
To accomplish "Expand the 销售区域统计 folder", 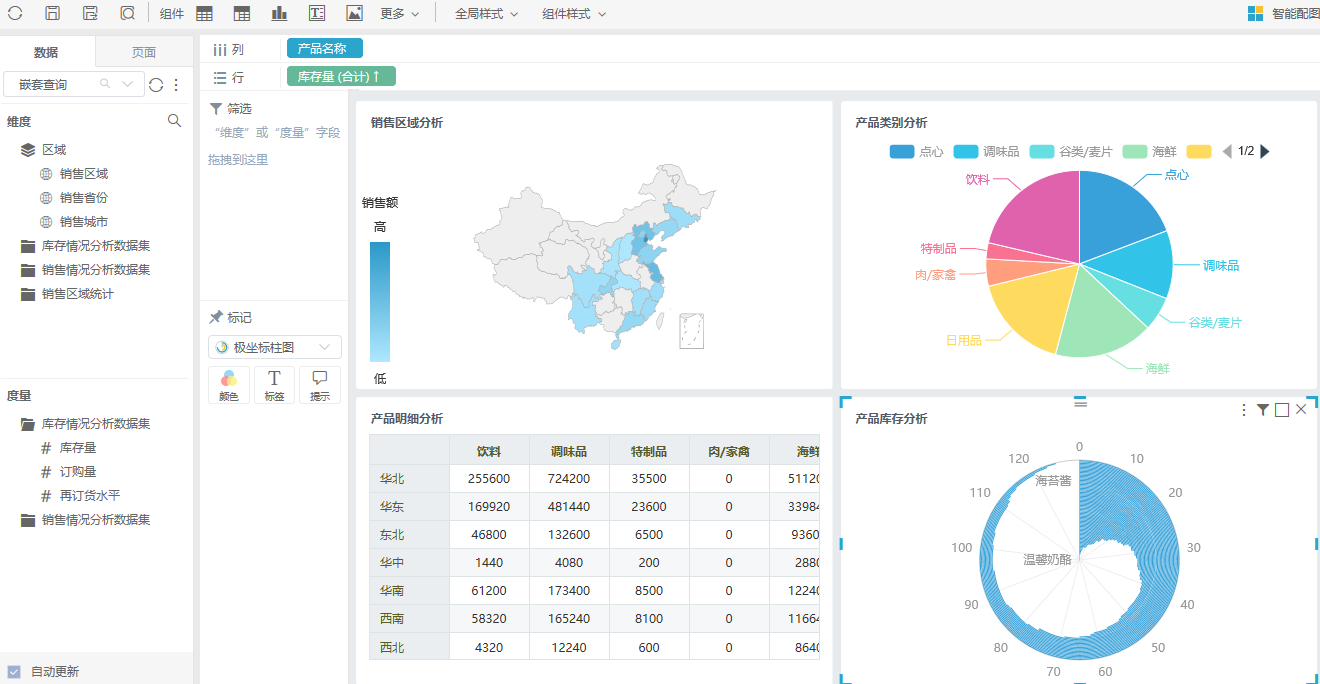I will click(x=28, y=294).
